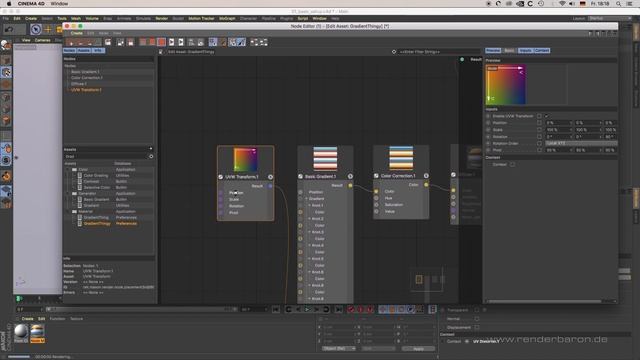Open the Create menu in Node Editor
The height and width of the screenshot is (360, 640).
point(77,33)
